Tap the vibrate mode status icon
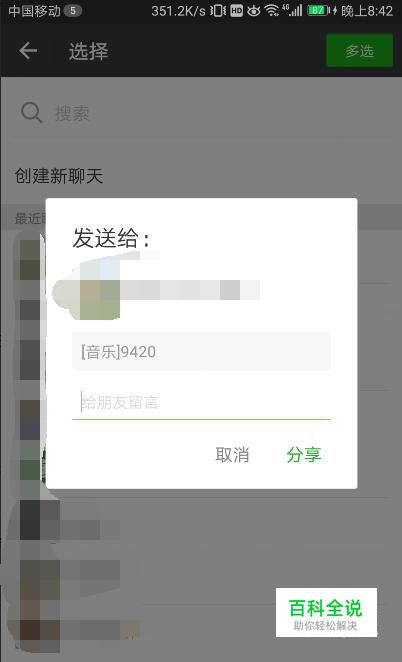 218,11
